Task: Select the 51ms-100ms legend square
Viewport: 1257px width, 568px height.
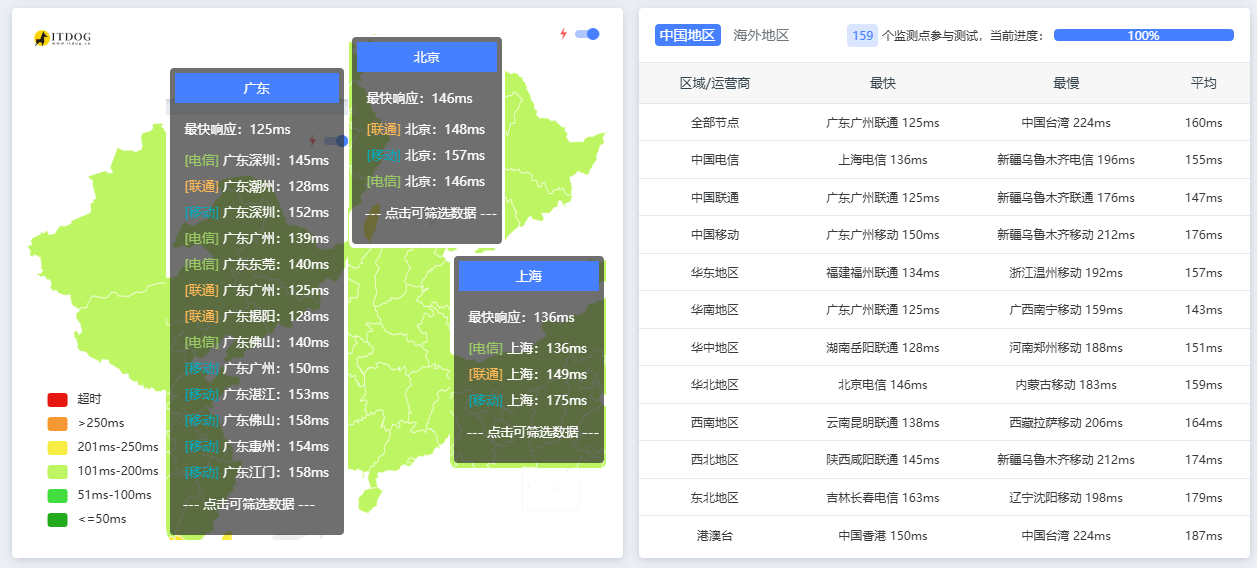Action: pyautogui.click(x=57, y=495)
